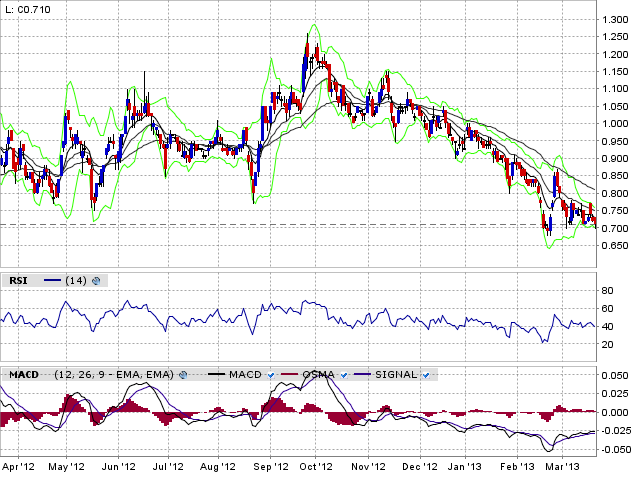The height and width of the screenshot is (480, 640).
Task: Click the 0.700 price axis value
Action: (x=615, y=229)
